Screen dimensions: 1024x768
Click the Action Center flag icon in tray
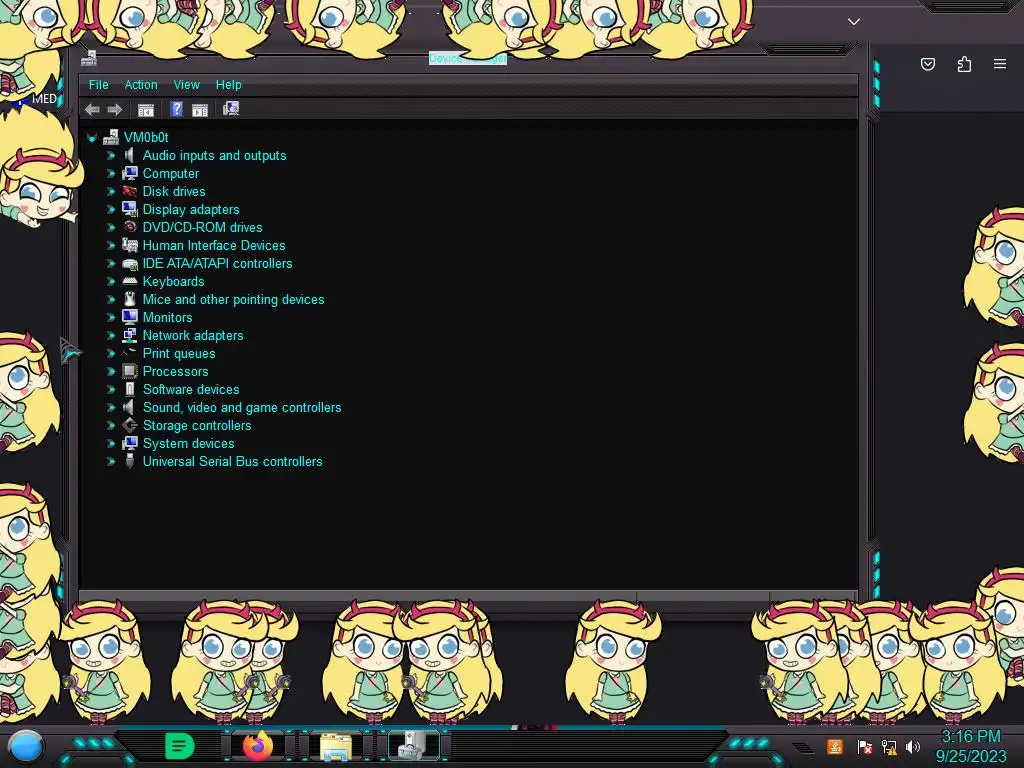[865, 746]
